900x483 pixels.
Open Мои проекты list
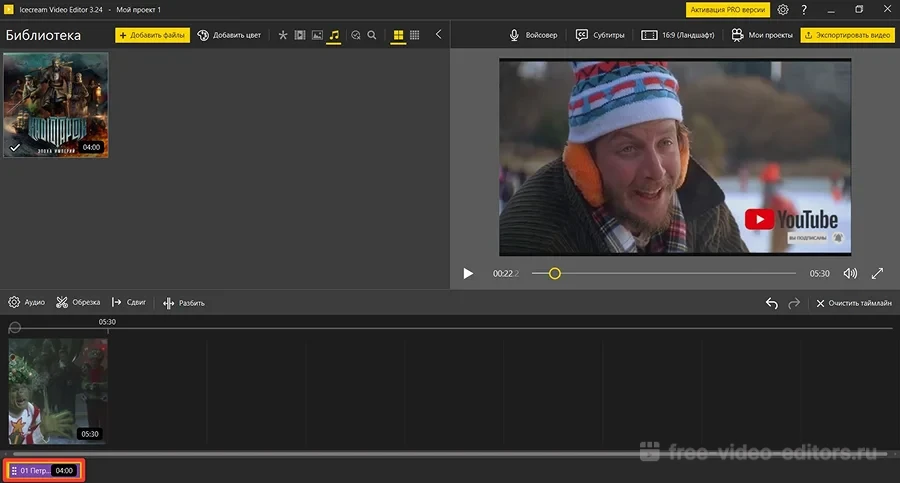pos(762,35)
